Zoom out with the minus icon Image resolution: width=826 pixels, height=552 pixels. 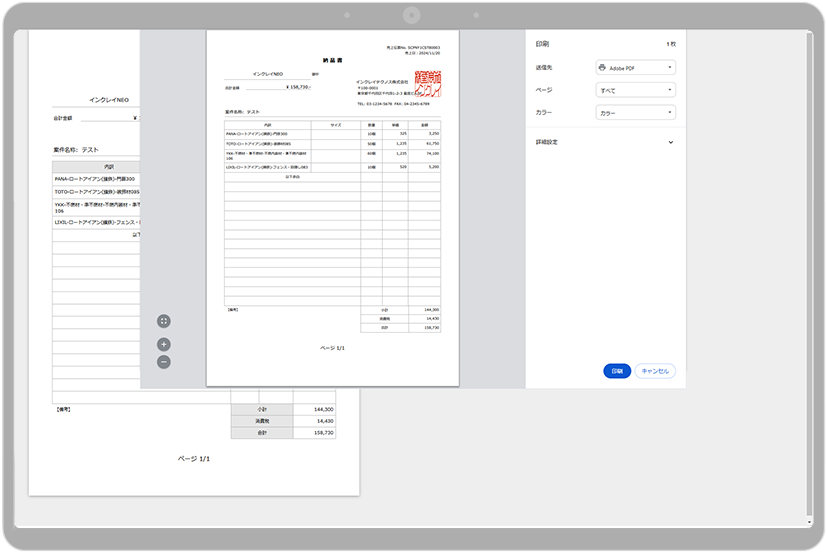[164, 362]
